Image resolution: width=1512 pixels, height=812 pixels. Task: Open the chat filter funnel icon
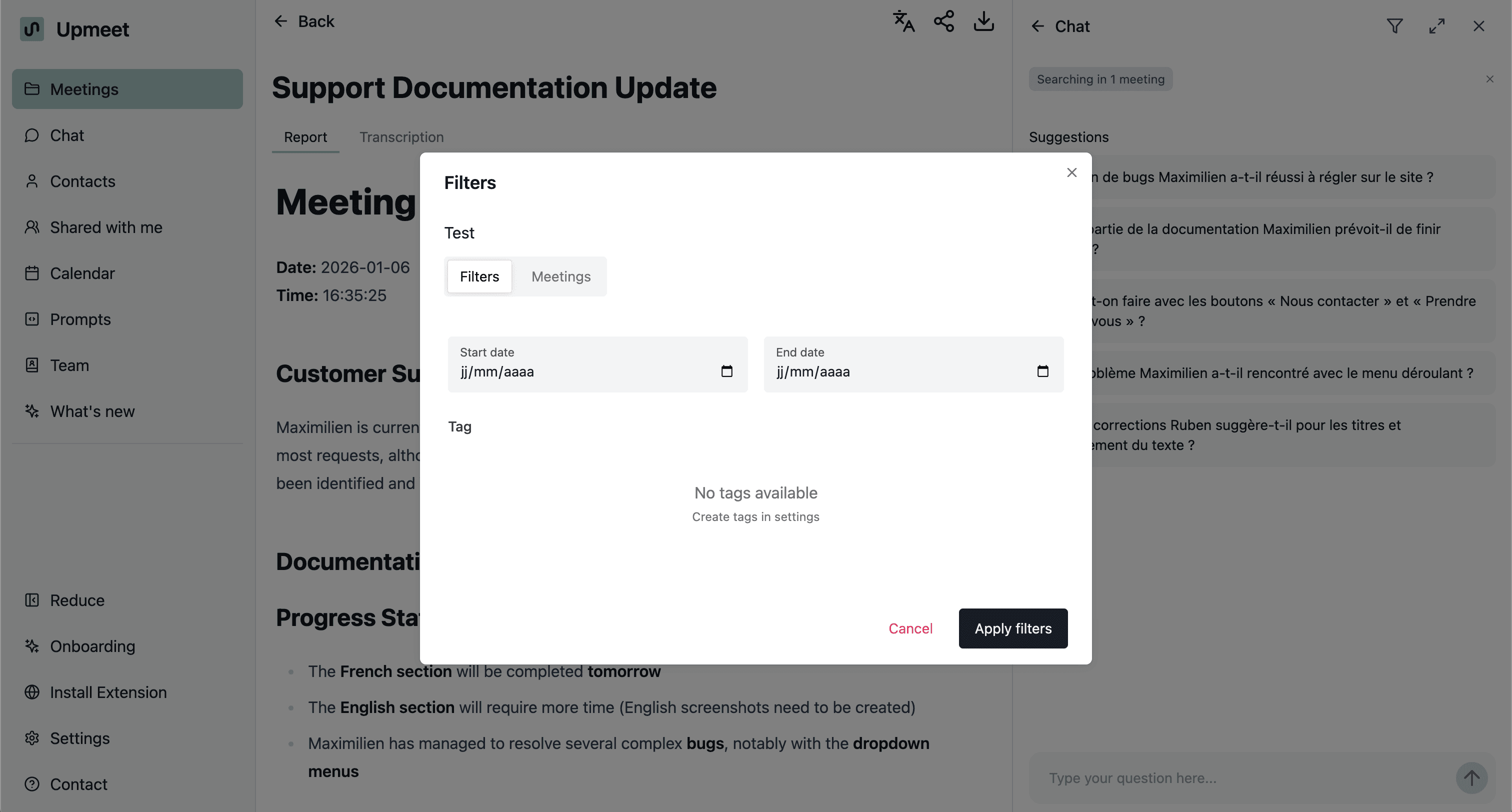click(x=1394, y=26)
